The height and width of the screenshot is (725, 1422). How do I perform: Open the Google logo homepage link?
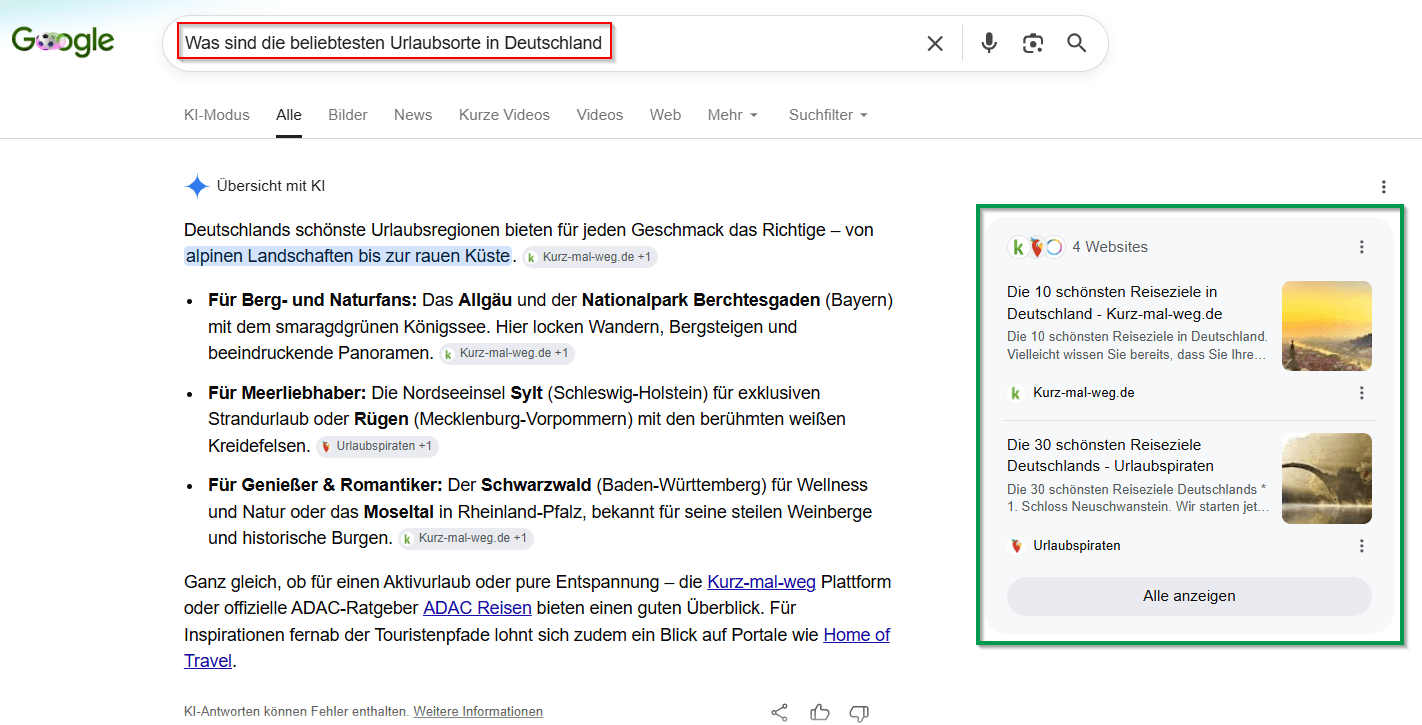pos(62,41)
